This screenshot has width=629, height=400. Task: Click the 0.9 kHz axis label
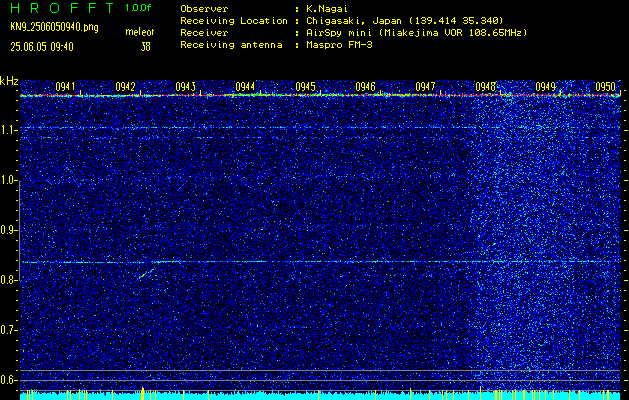pyautogui.click(x=9, y=230)
